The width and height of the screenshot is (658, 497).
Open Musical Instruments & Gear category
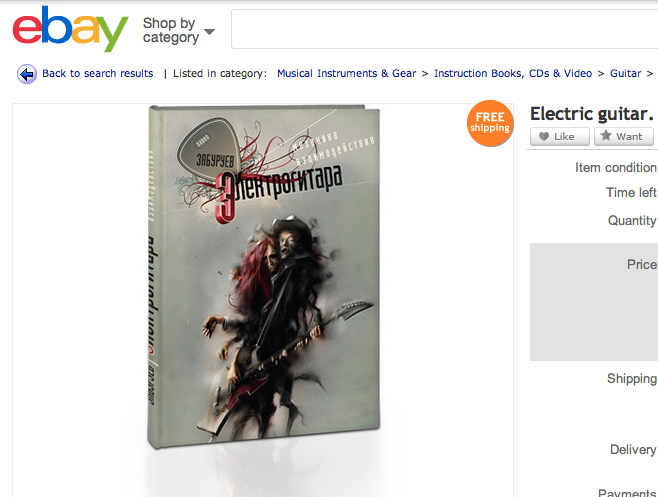click(x=347, y=73)
